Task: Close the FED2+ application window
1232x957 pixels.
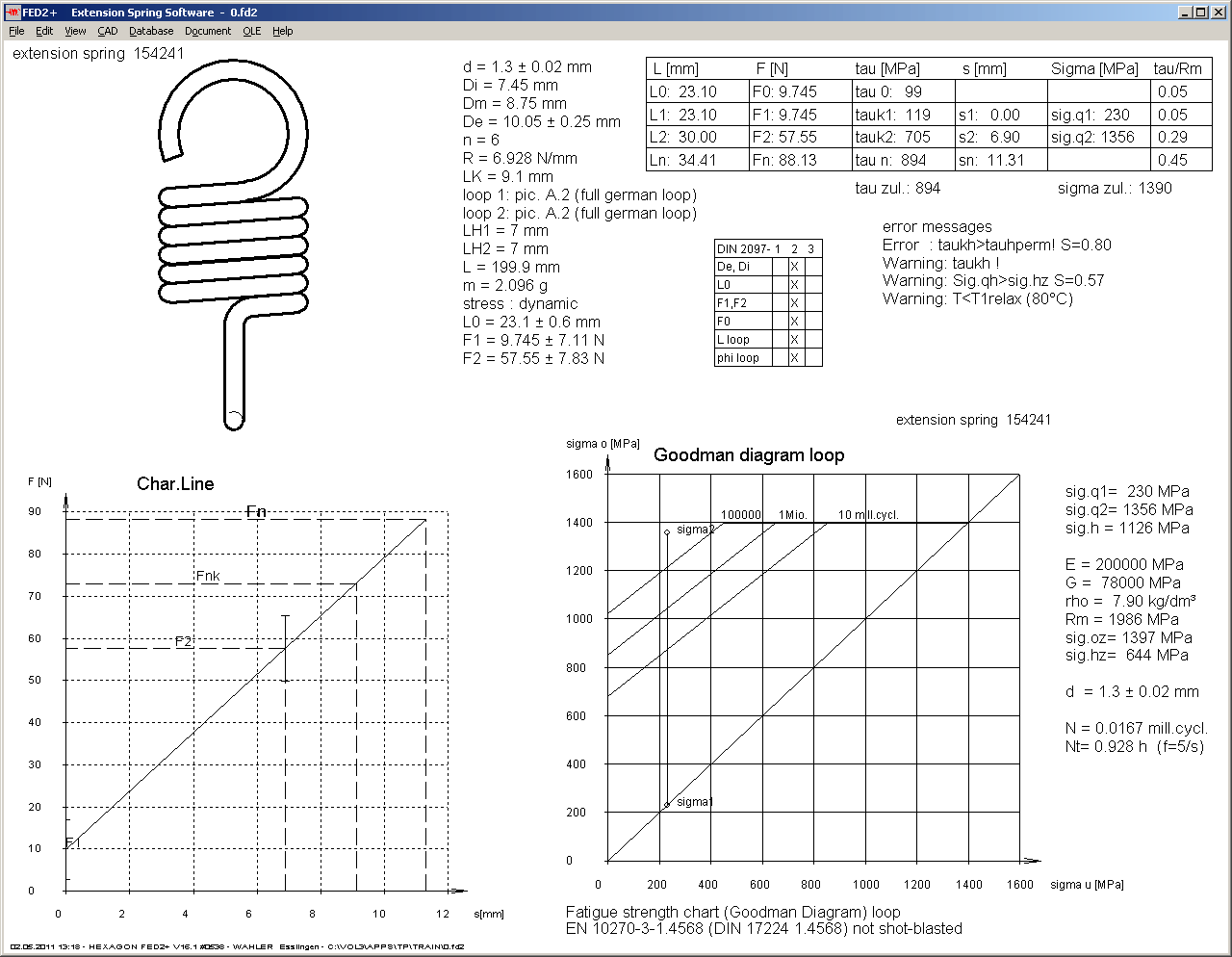Action: 1217,13
